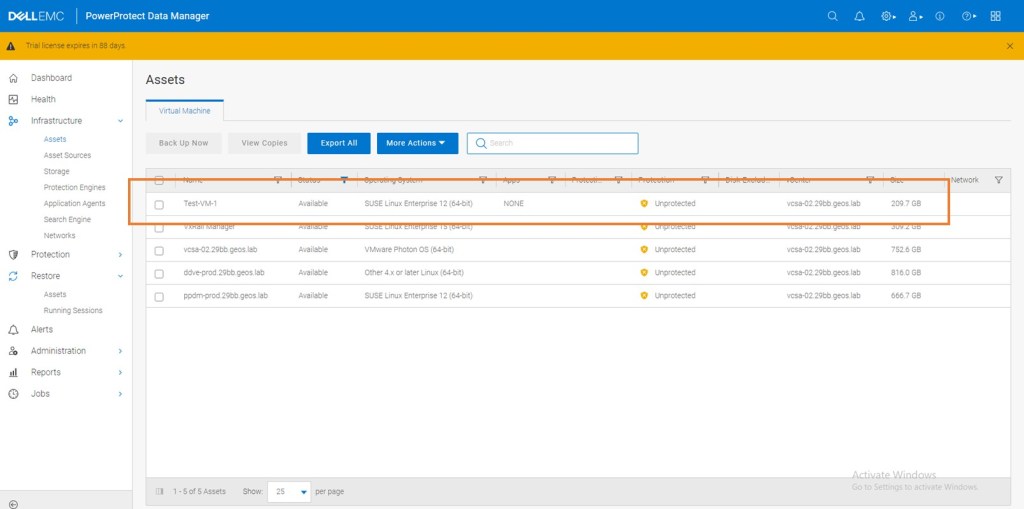Viewport: 1024px width, 509px height.
Task: Tick the ppdm-prod.29bb.geos.lab checkbox
Action: (159, 296)
